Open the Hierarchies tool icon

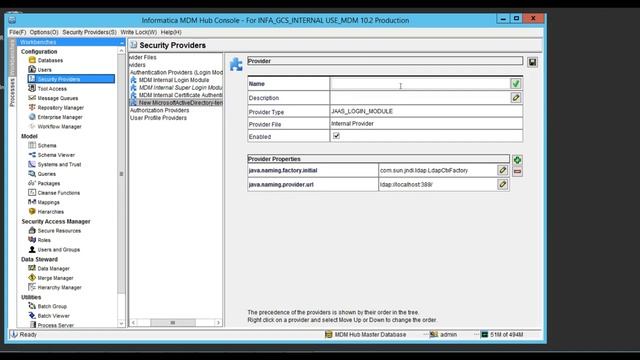pos(32,211)
